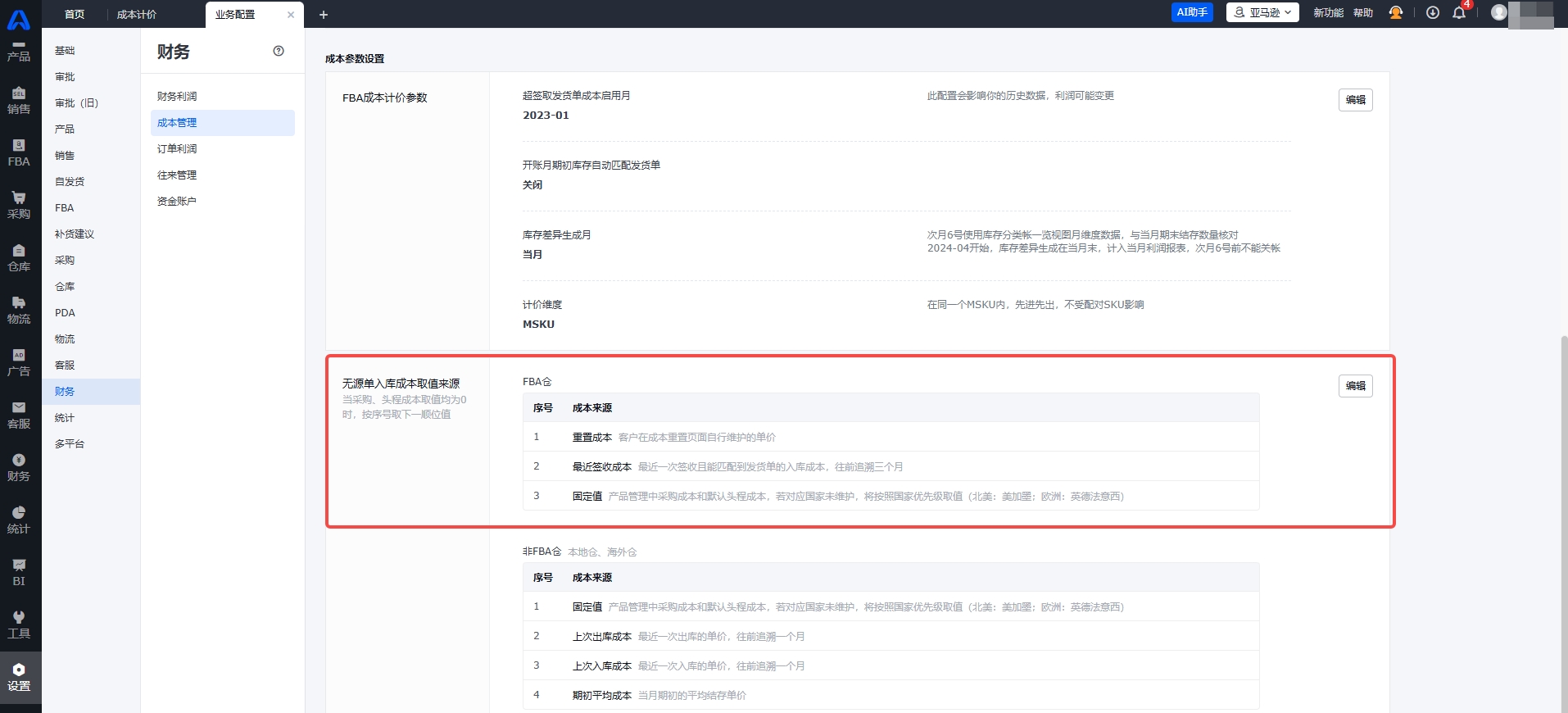
Task: Expand the 亚马逊 platform dropdown
Action: [1262, 12]
